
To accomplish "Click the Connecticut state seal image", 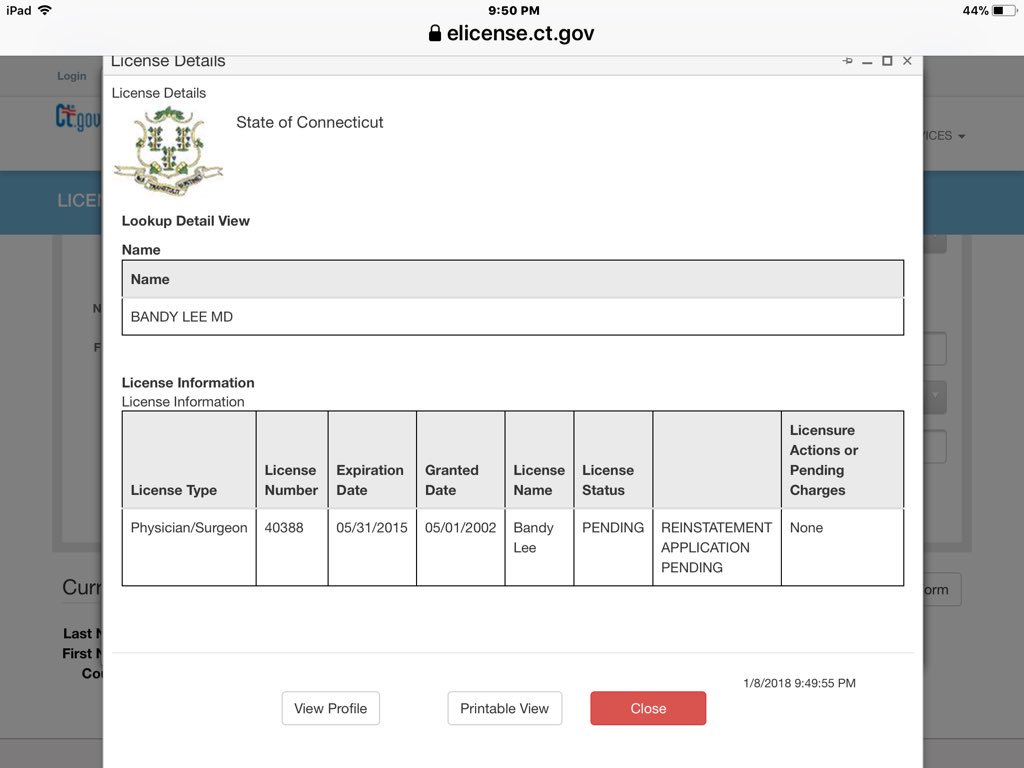I will tap(168, 152).
